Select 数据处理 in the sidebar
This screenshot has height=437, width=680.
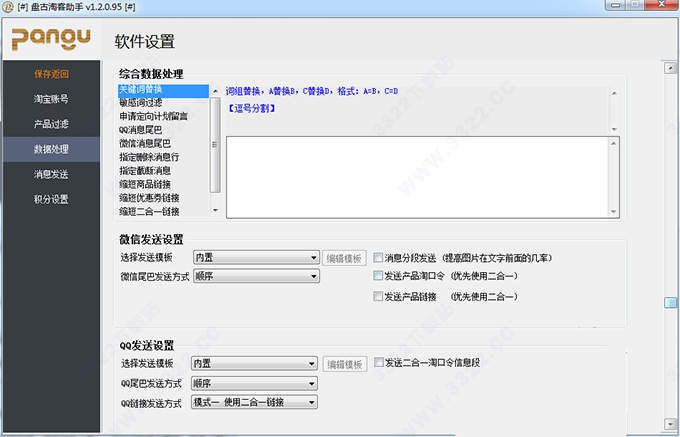pos(51,149)
